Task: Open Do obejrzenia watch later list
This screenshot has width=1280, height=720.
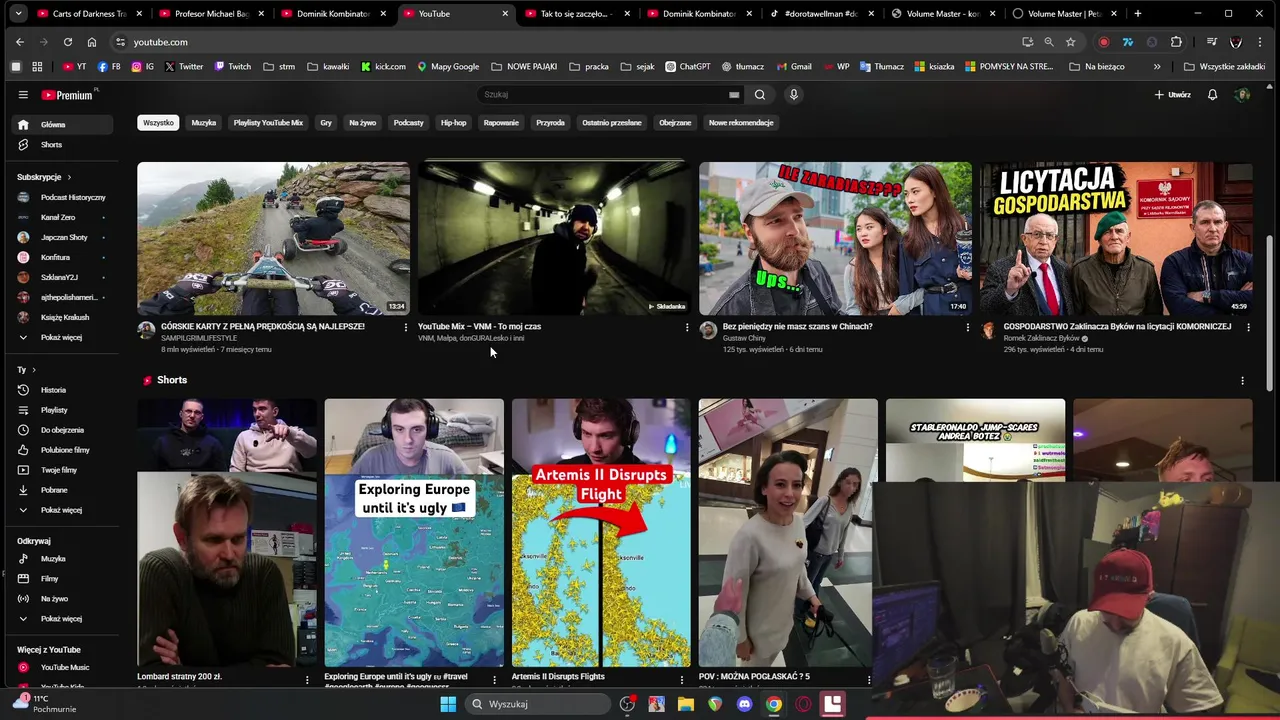Action: click(x=60, y=430)
